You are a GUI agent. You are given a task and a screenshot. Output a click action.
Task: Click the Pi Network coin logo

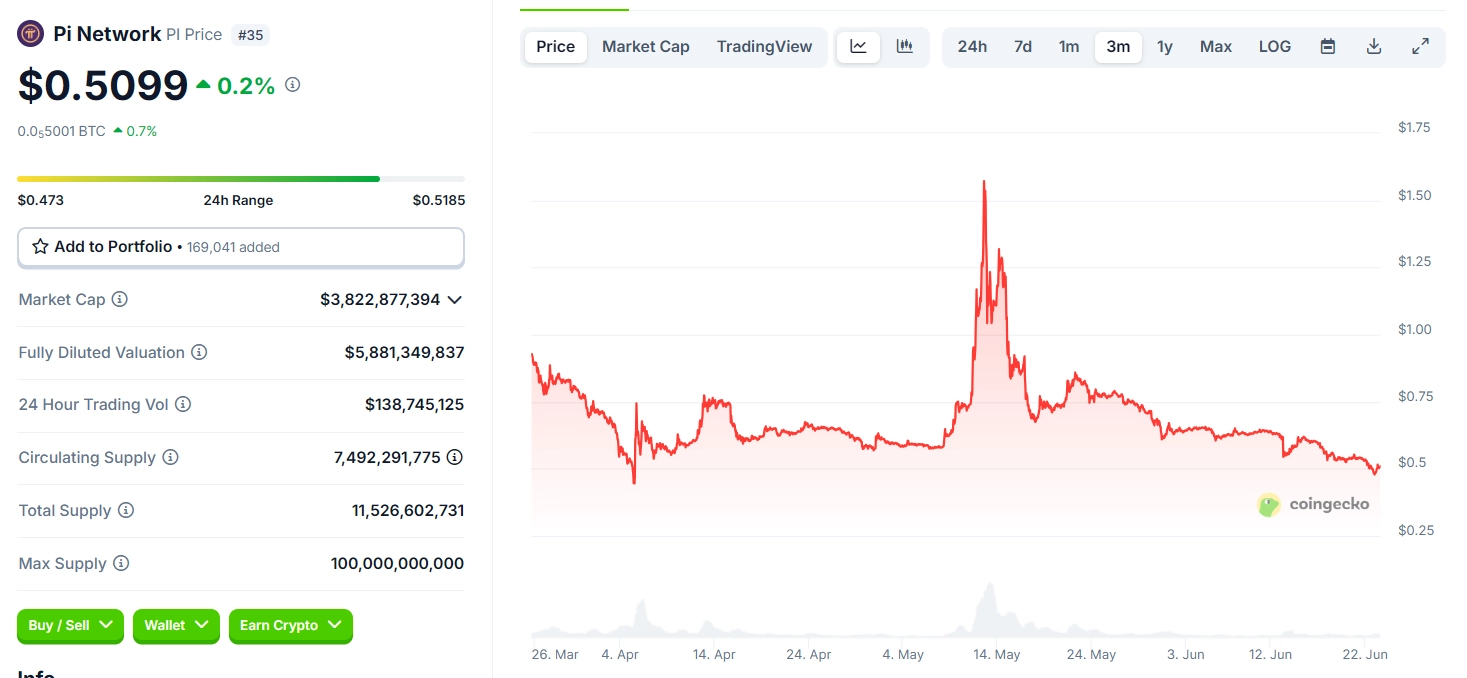tap(31, 34)
